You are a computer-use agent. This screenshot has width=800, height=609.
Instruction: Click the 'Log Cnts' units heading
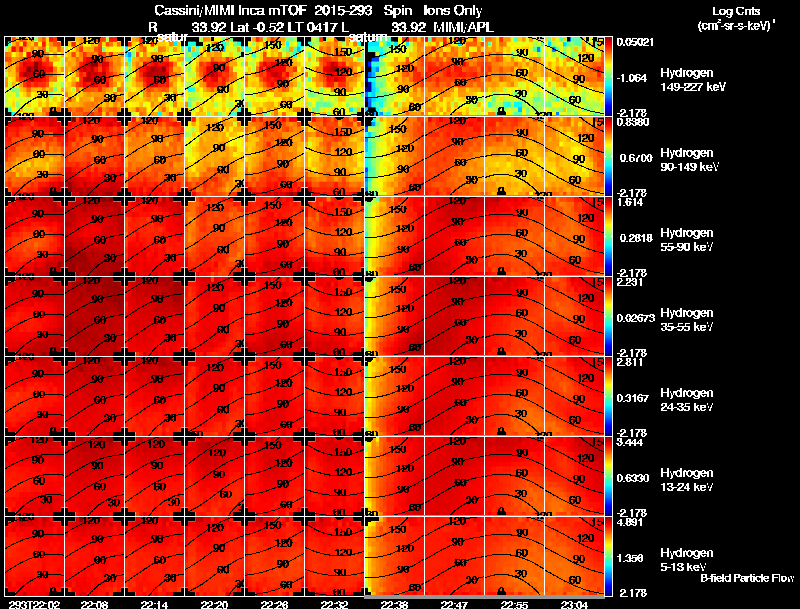click(736, 11)
